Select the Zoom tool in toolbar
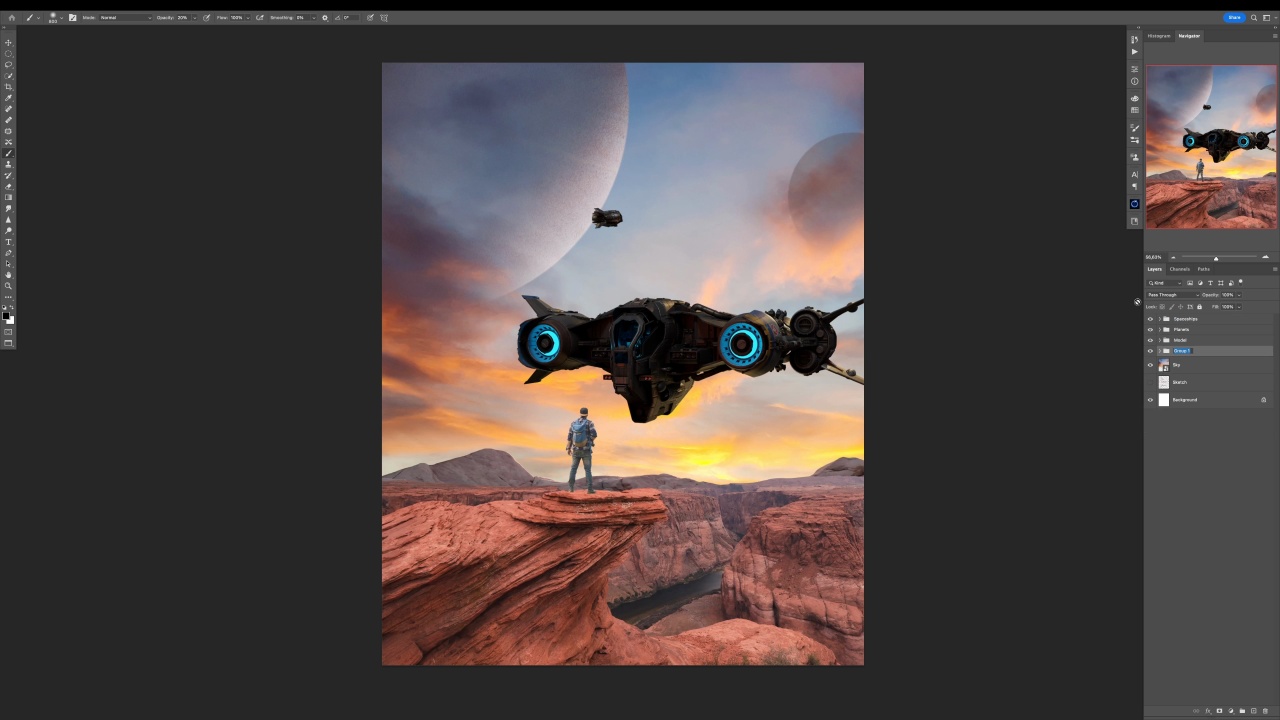1280x720 pixels. (x=9, y=286)
